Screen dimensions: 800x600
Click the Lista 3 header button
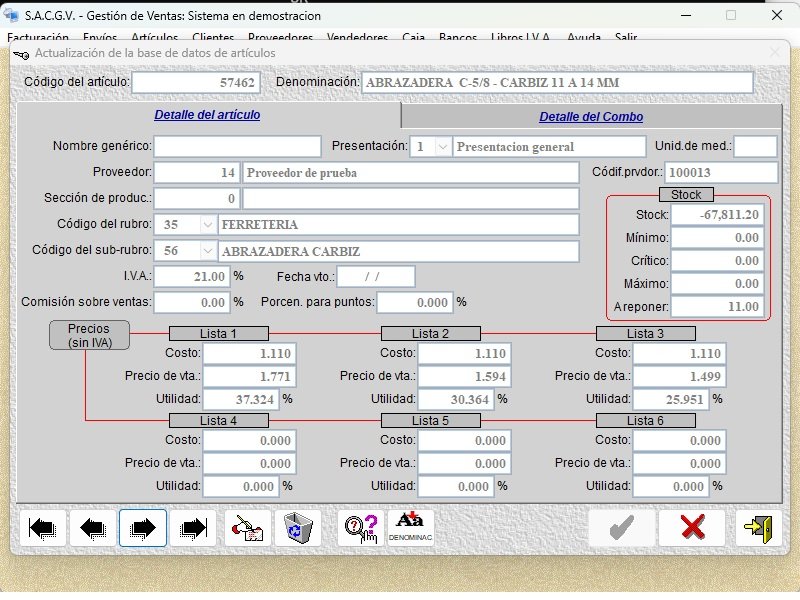pyautogui.click(x=645, y=334)
